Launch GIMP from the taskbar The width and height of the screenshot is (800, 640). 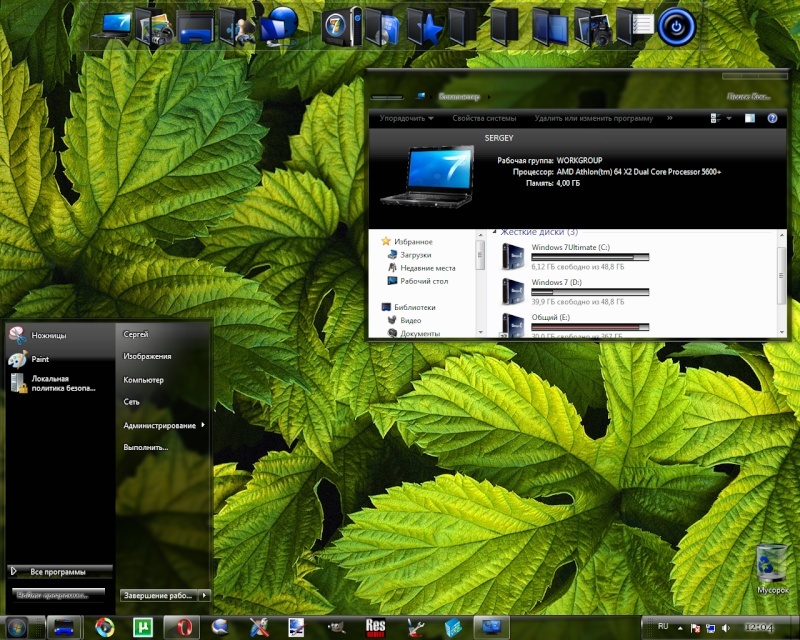click(337, 628)
